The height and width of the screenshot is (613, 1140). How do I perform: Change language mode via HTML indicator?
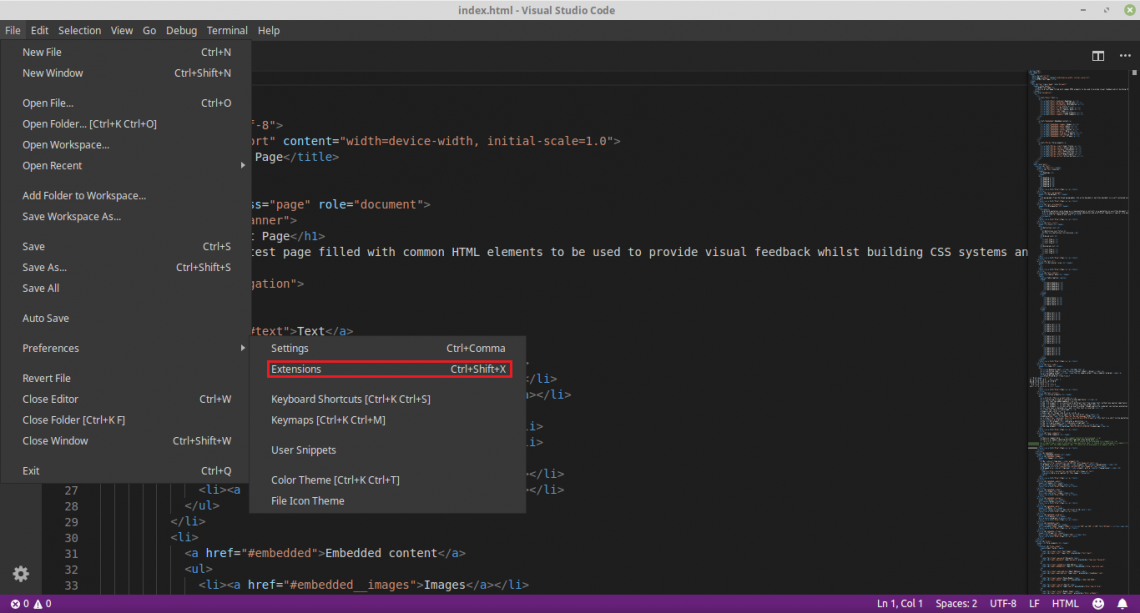pos(1065,603)
